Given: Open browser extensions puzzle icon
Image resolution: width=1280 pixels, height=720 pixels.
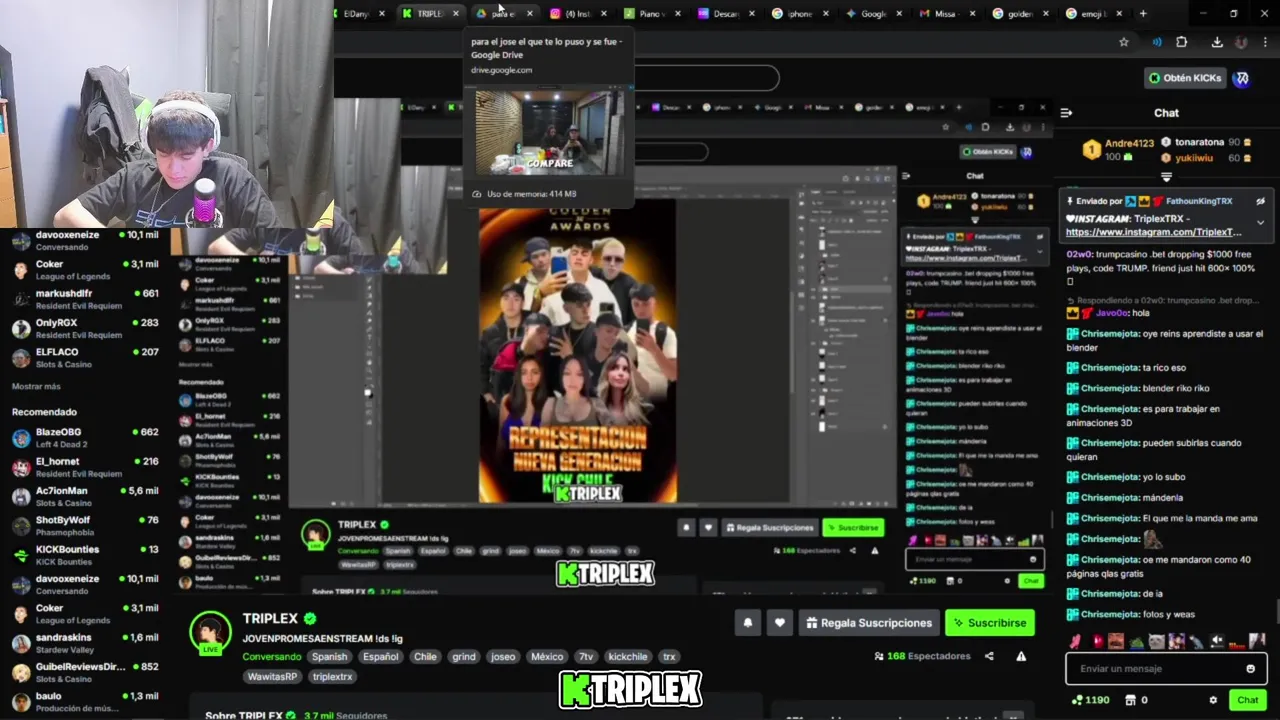Looking at the screenshot, I should click(1181, 42).
